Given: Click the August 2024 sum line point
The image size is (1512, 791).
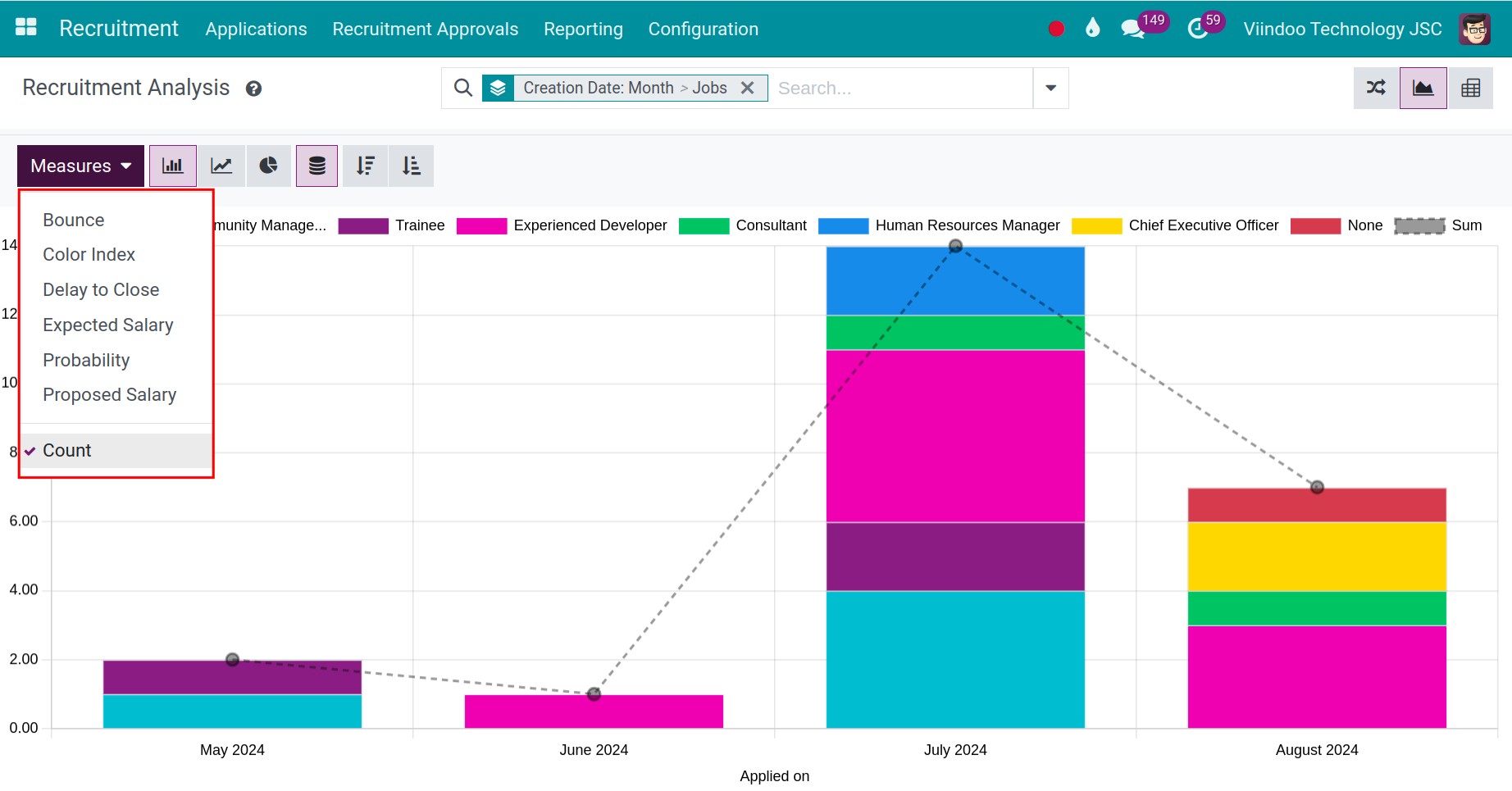Looking at the screenshot, I should [1317, 487].
